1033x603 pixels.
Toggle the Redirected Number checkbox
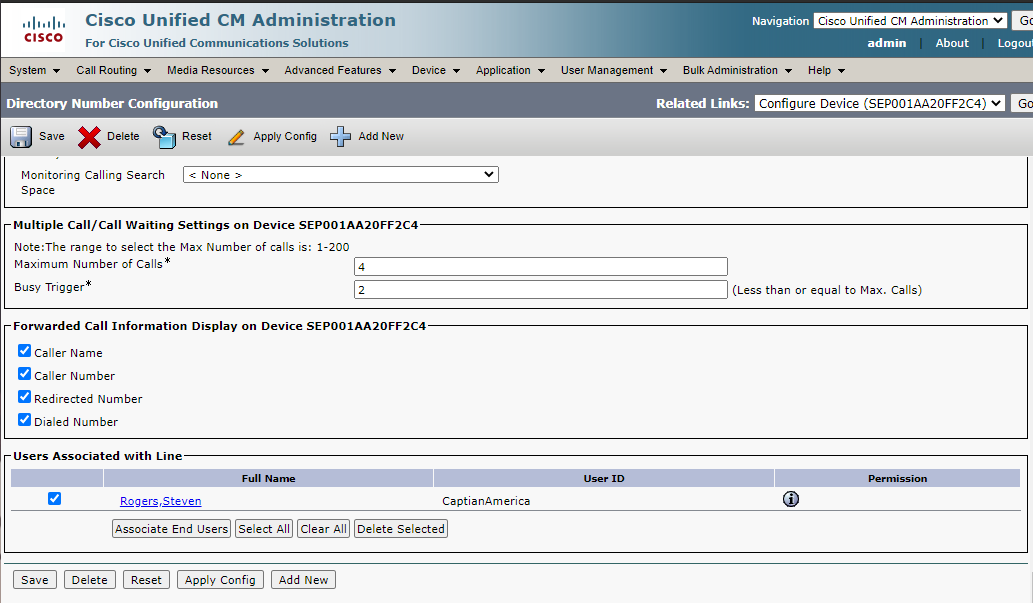(x=24, y=397)
